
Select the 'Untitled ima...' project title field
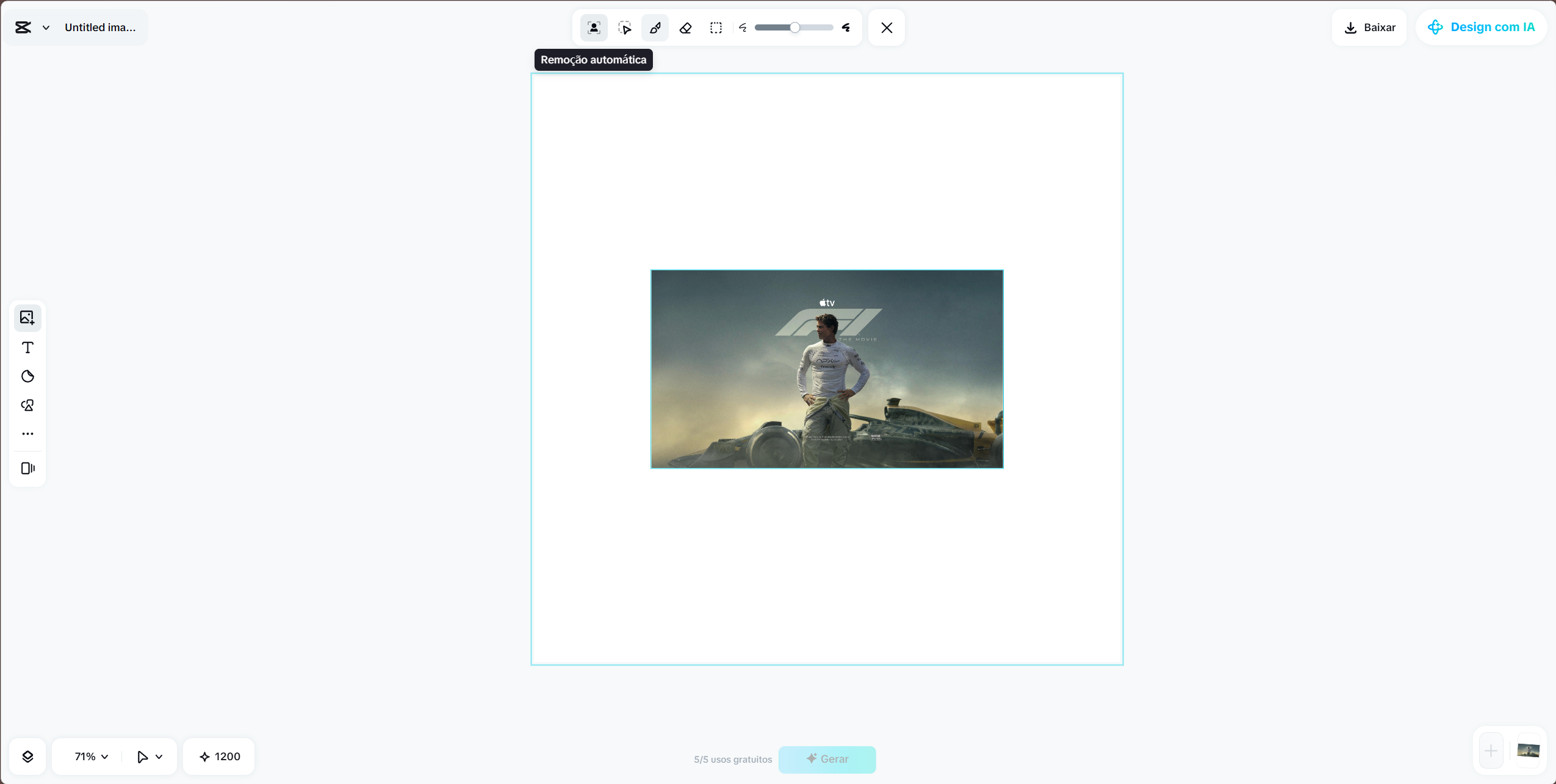click(x=101, y=27)
